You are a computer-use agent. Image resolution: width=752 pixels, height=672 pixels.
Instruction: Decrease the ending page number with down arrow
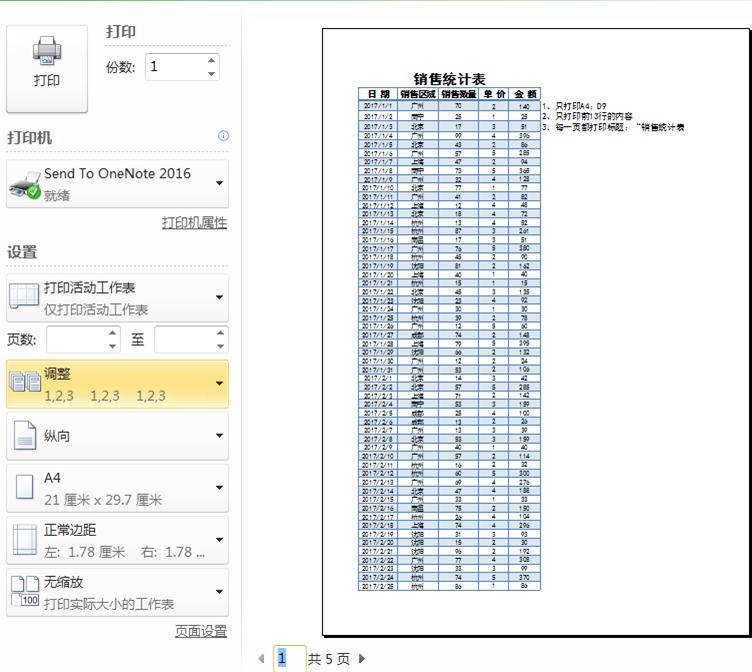(x=220, y=346)
